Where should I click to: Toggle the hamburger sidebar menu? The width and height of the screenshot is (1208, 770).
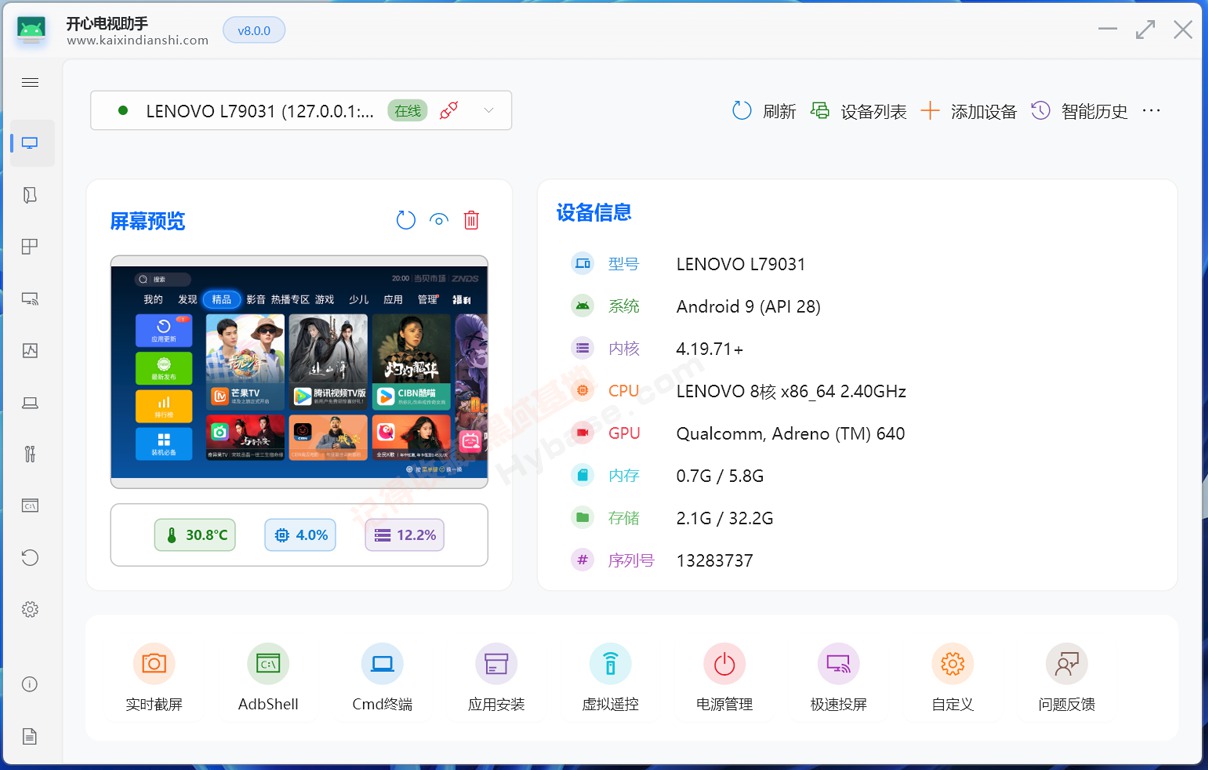point(30,82)
